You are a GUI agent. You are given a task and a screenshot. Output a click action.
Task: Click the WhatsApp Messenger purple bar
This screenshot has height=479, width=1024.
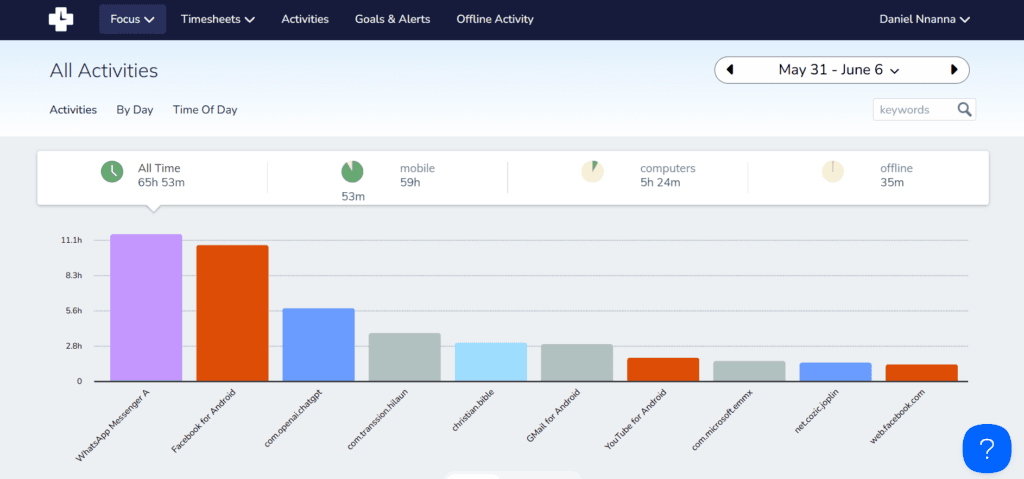146,308
